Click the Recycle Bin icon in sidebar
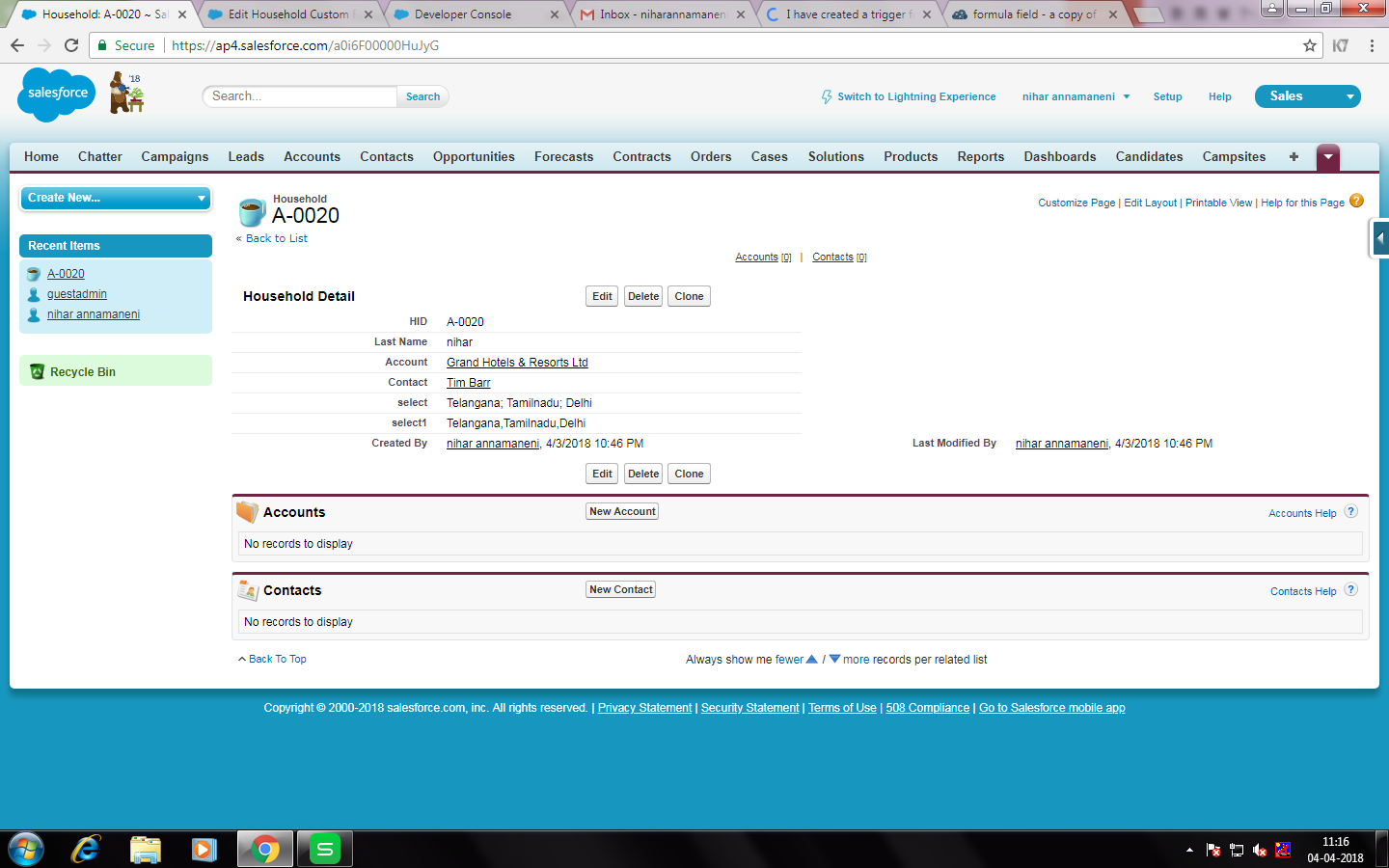Viewport: 1389px width, 868px height. click(37, 371)
